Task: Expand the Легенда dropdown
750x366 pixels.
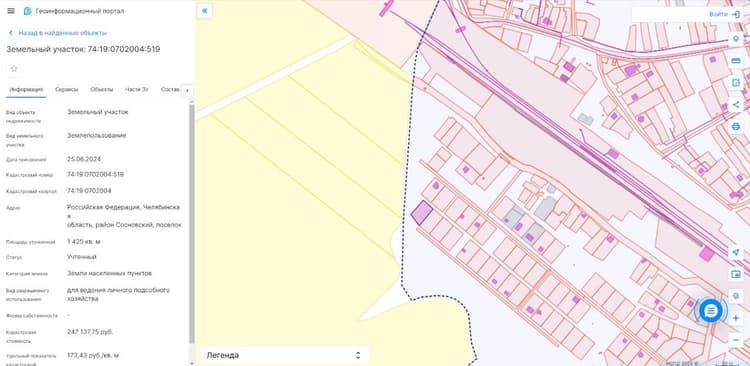Action: (284, 355)
